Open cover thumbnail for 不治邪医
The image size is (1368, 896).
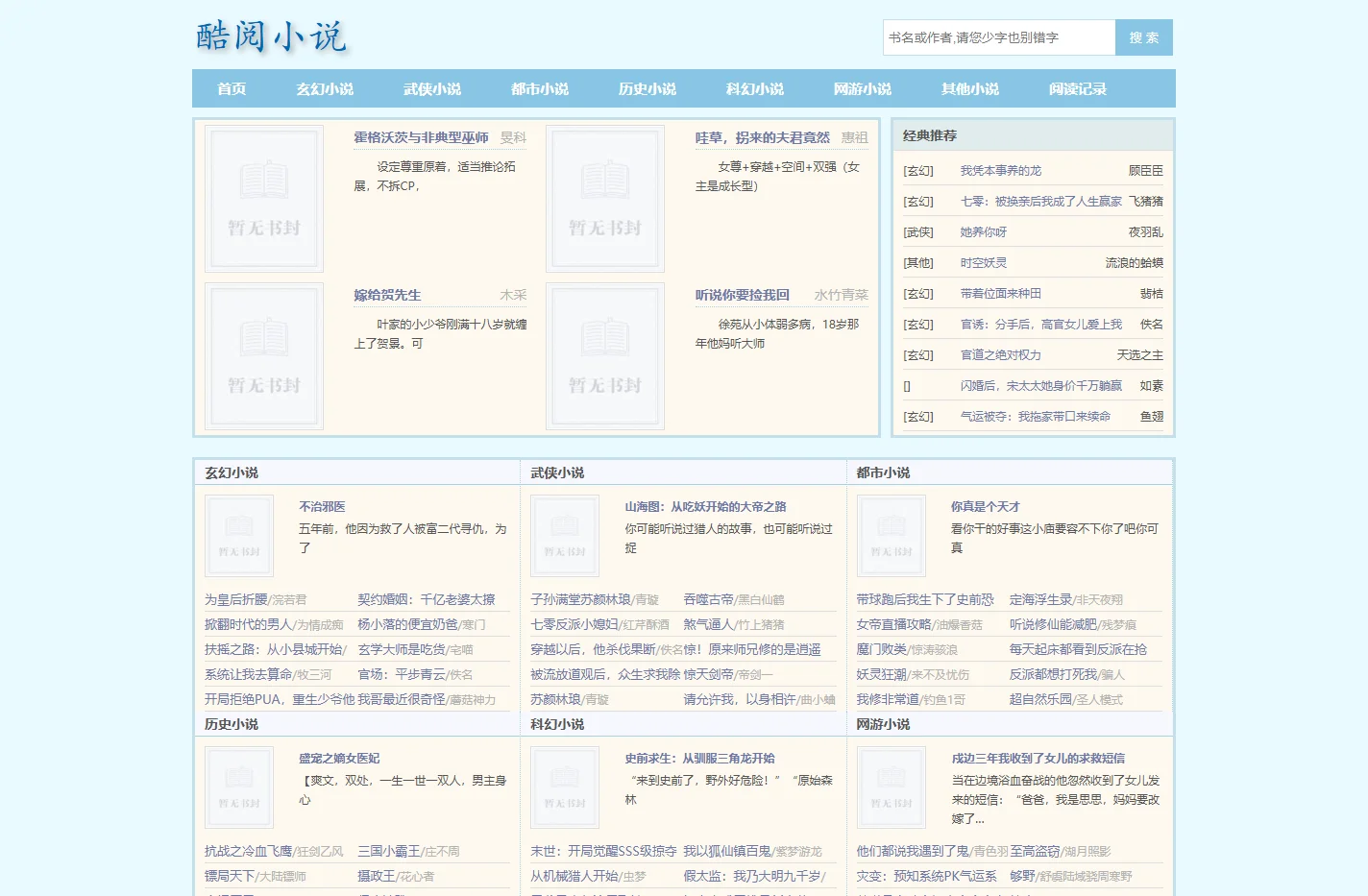pos(239,536)
